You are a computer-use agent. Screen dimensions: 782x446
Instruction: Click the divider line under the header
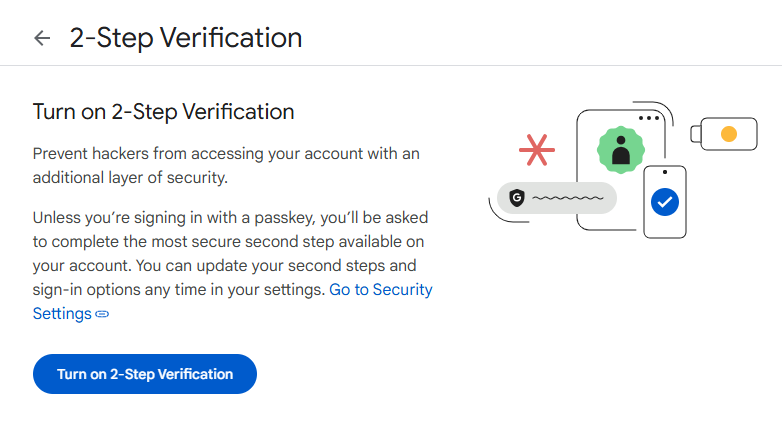(x=391, y=66)
